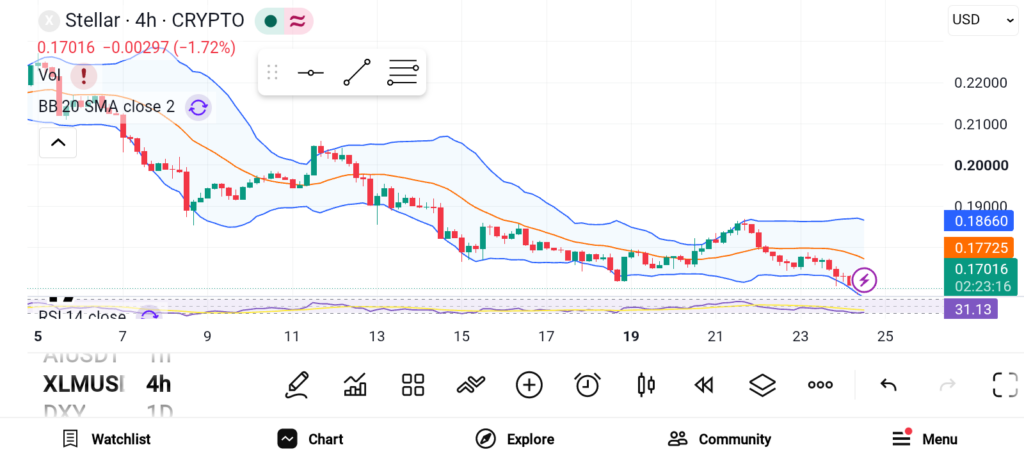
Task: Click the purple lightning bolt icon
Action: [864, 280]
